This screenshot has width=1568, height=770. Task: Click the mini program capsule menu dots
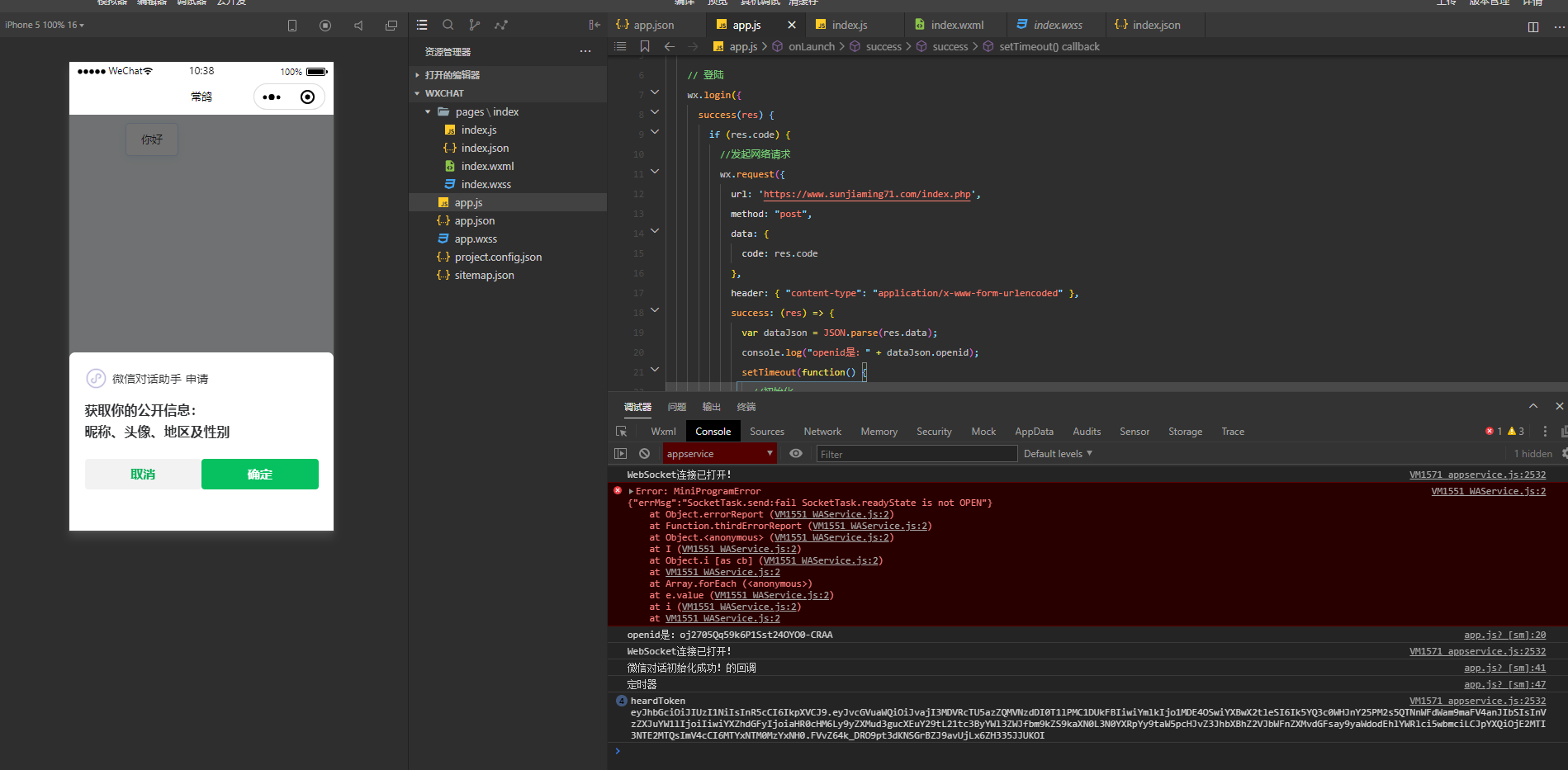tap(272, 97)
